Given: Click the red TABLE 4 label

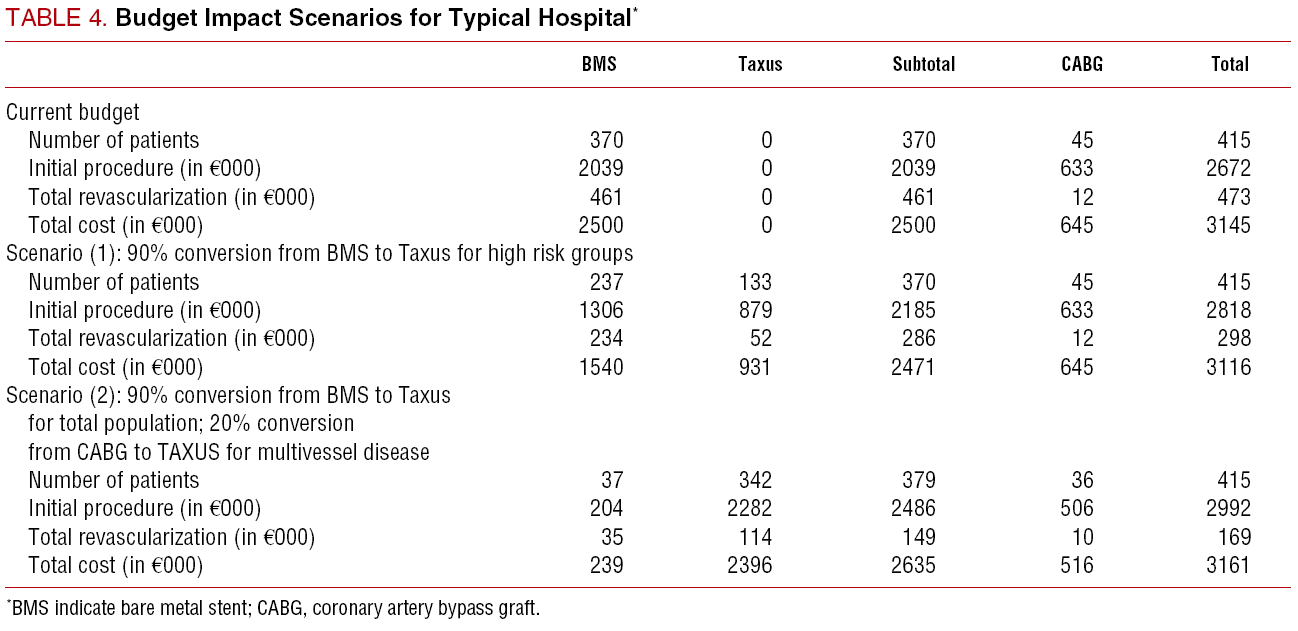Looking at the screenshot, I should pos(57,18).
